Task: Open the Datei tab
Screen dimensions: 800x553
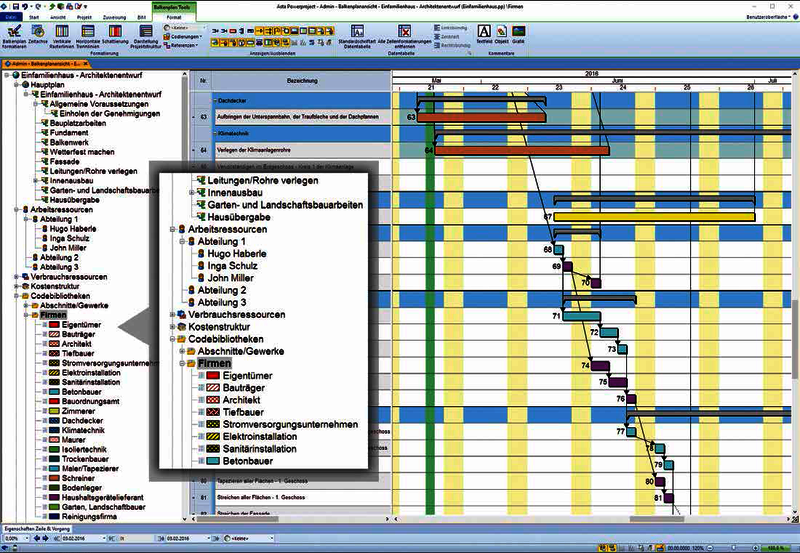Action: 11,17
